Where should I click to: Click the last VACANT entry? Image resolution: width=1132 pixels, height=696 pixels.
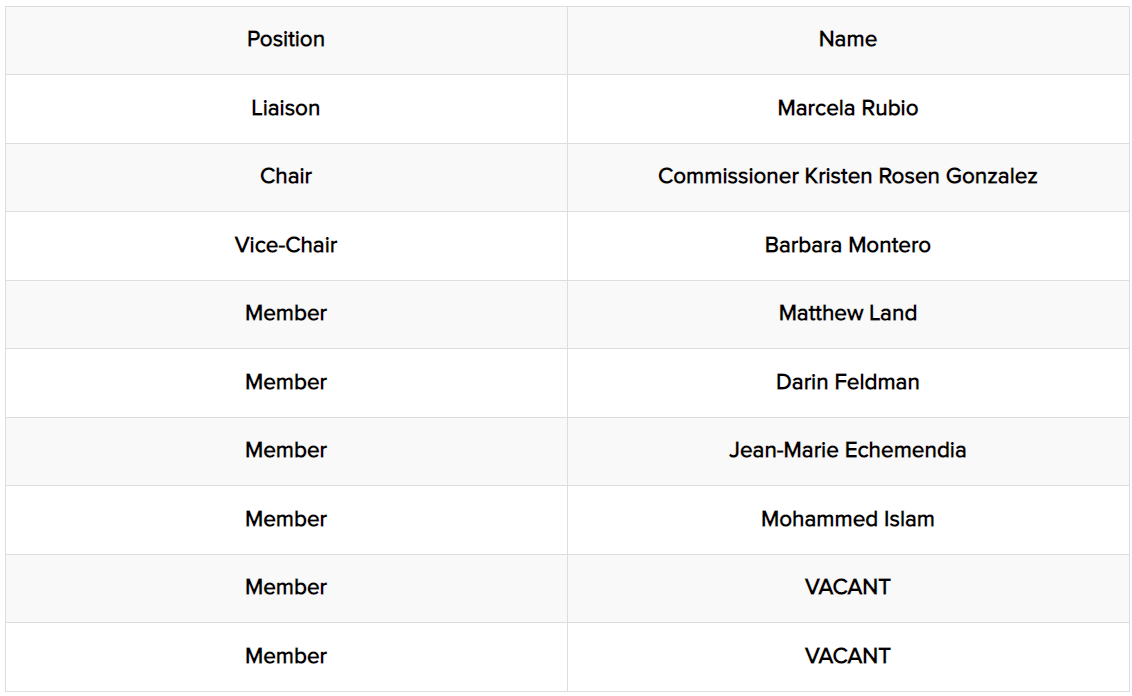pos(847,656)
